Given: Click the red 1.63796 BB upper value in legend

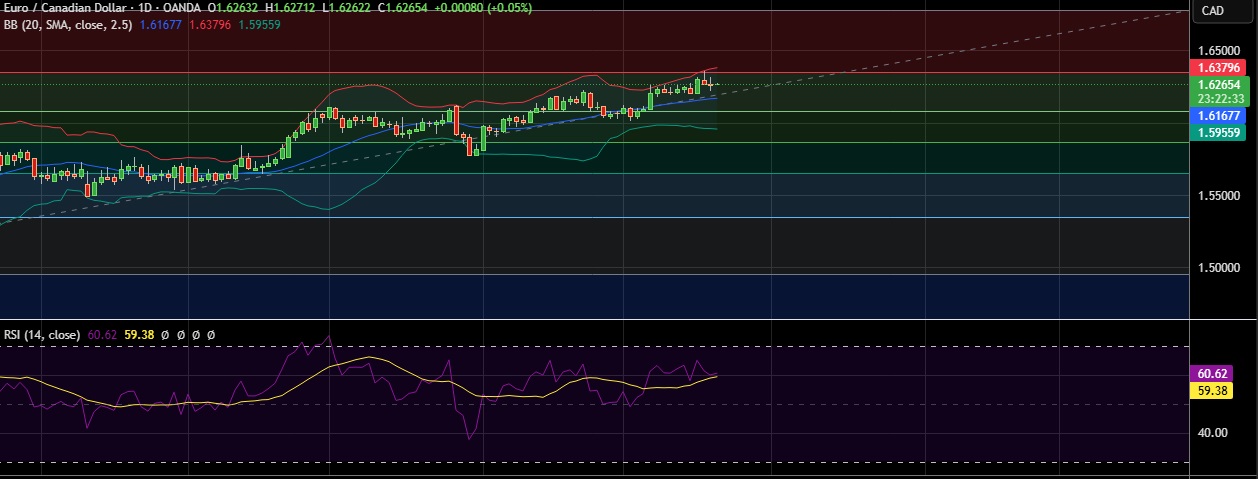Looking at the screenshot, I should [x=212, y=24].
